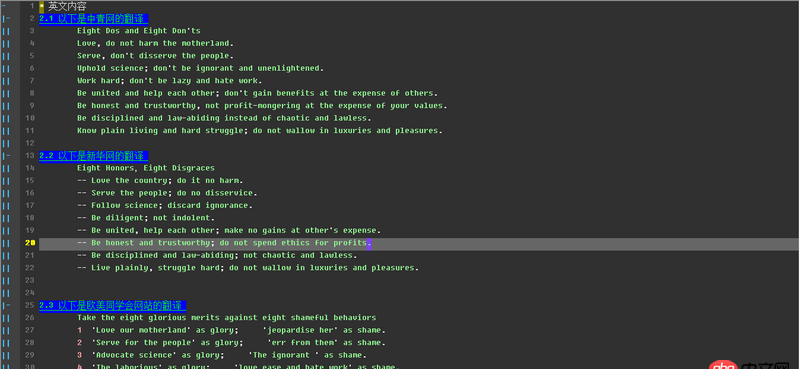Click the highlighted line number 20
Viewport: 800px width, 369px height.
click(x=30, y=243)
